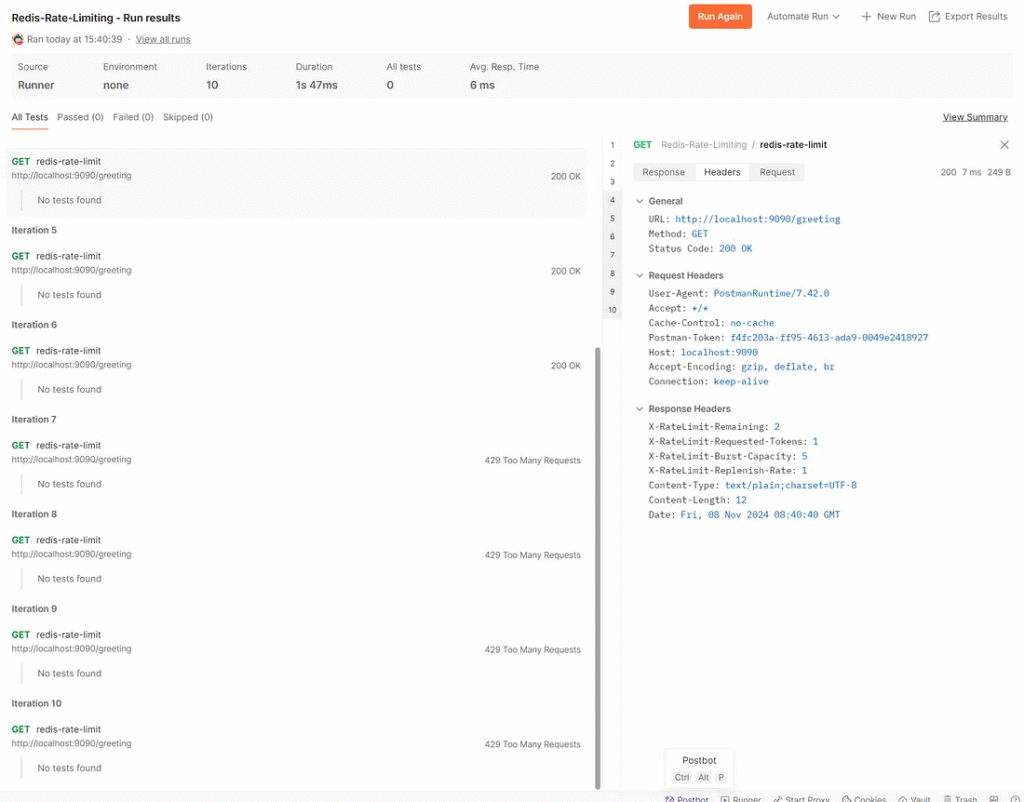Click '429 Too Many Requests' in Iteration 10

(532, 745)
